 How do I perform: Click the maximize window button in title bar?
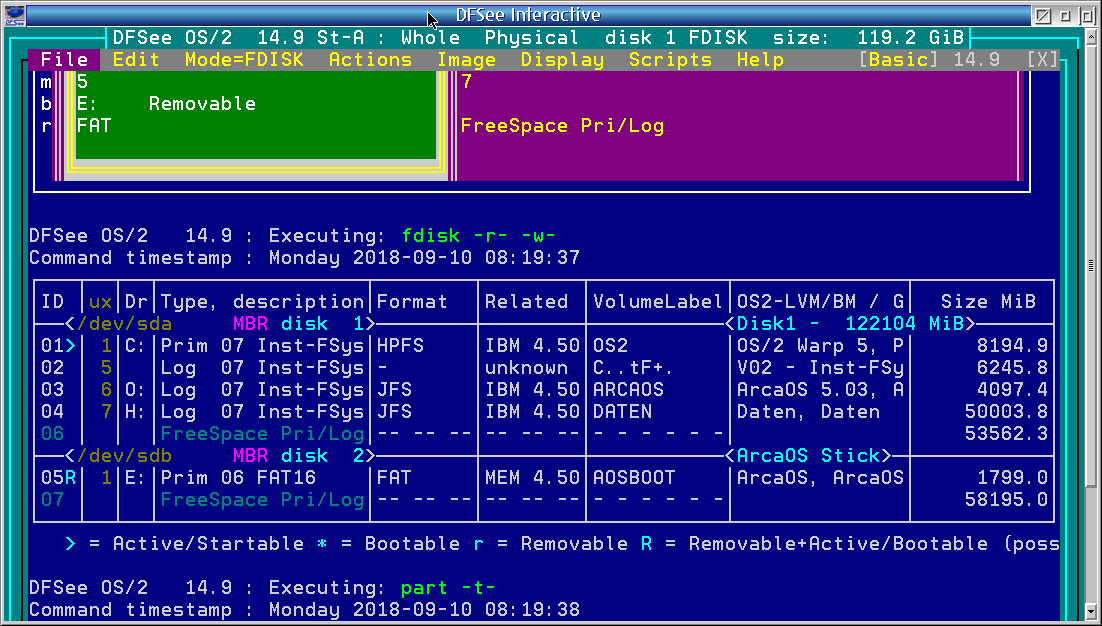tap(1086, 15)
